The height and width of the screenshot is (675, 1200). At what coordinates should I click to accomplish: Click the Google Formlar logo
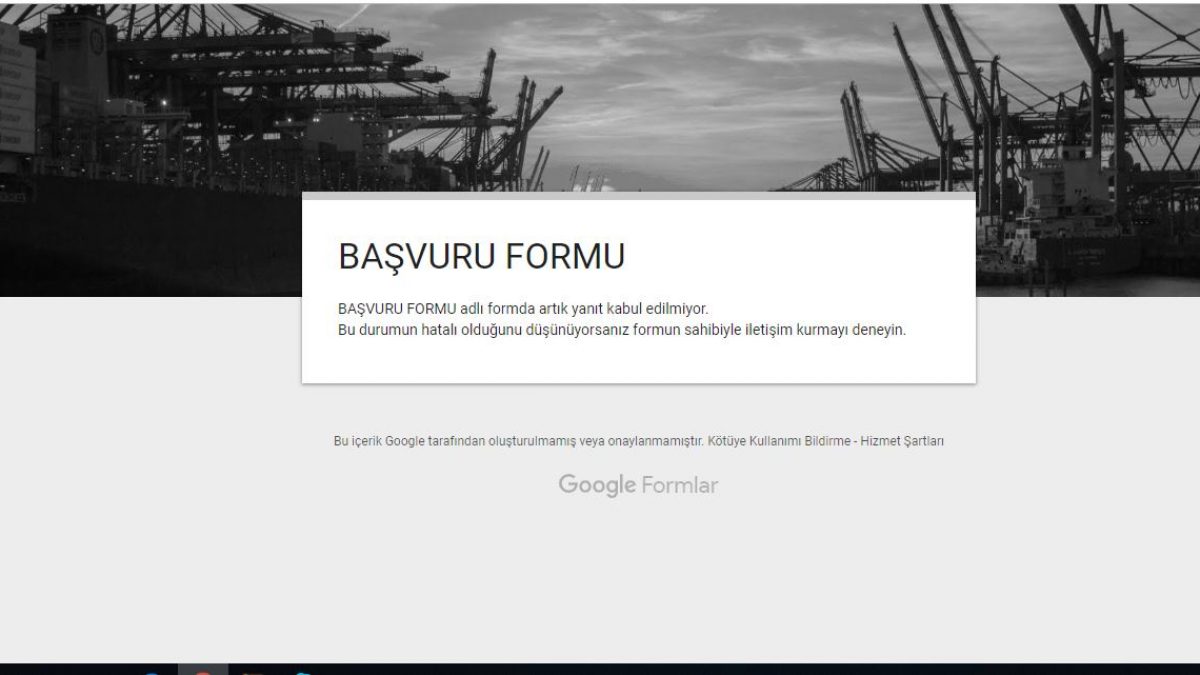(638, 485)
